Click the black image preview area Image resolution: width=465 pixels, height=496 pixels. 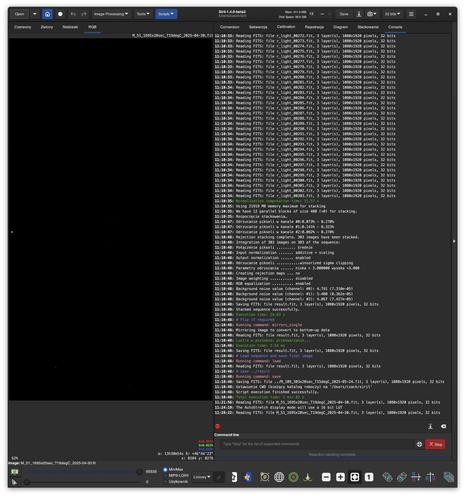point(110,219)
